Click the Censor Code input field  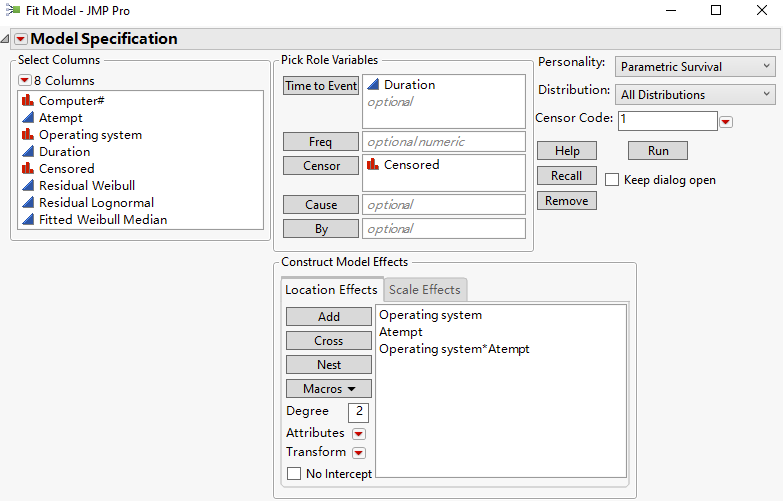point(666,120)
